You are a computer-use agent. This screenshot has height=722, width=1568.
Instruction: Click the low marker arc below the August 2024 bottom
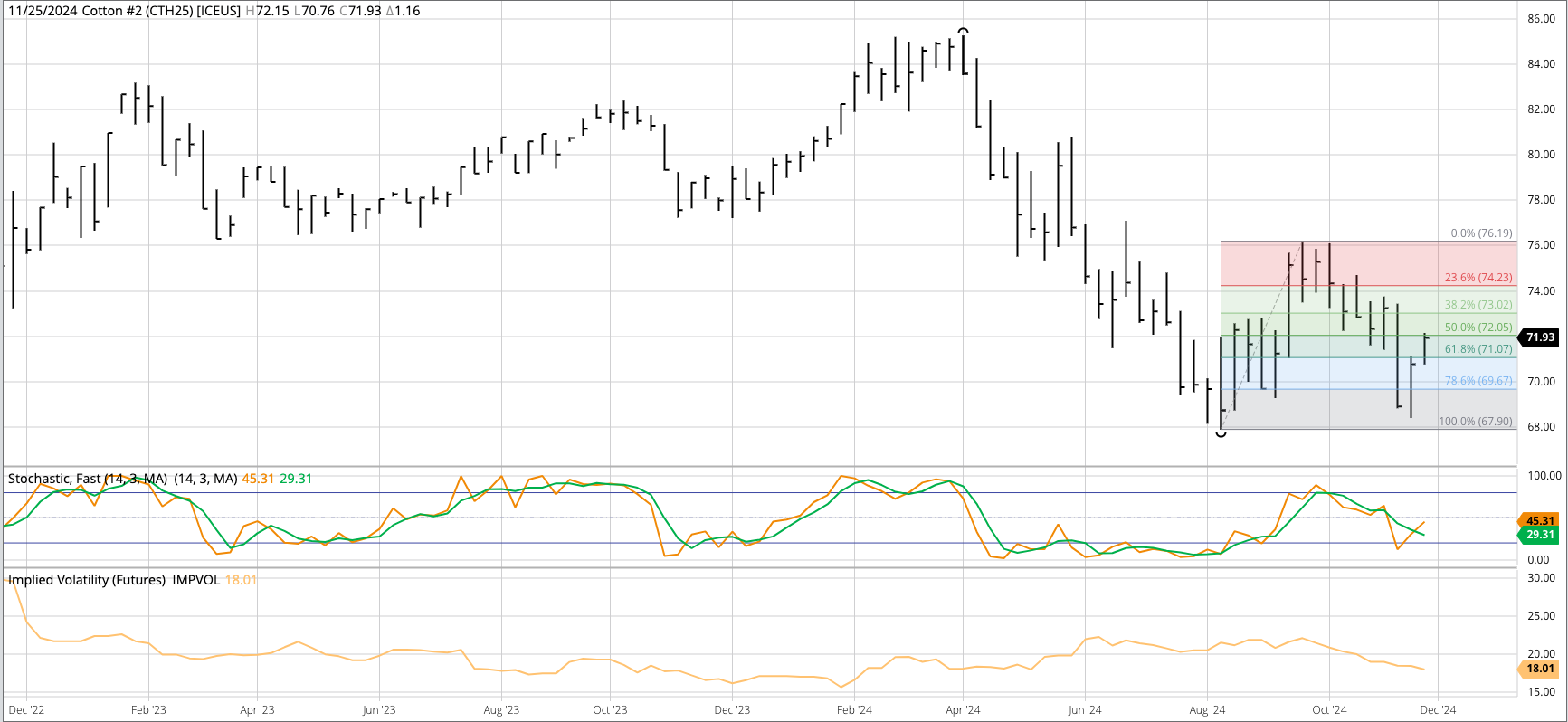pyautogui.click(x=1221, y=435)
